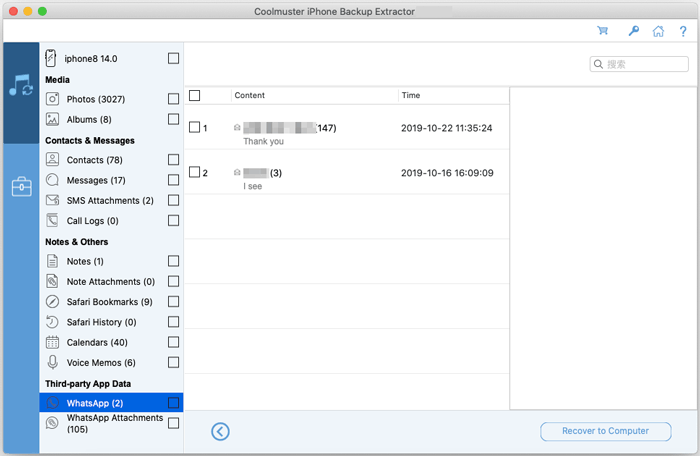Click timestamp 2019-10-22 11:35:24
This screenshot has width=700, height=456.
(x=446, y=128)
